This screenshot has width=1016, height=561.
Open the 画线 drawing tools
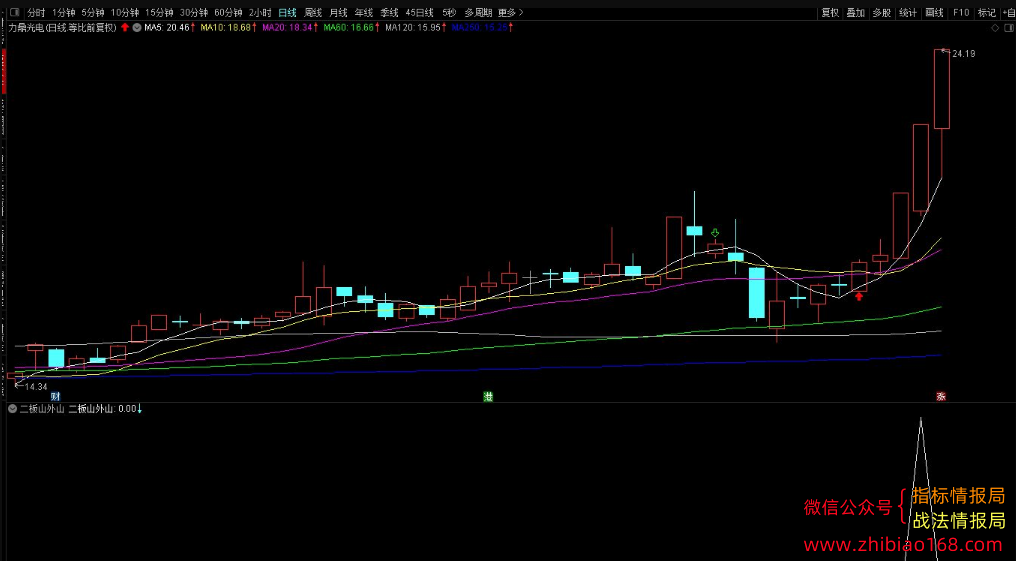934,12
